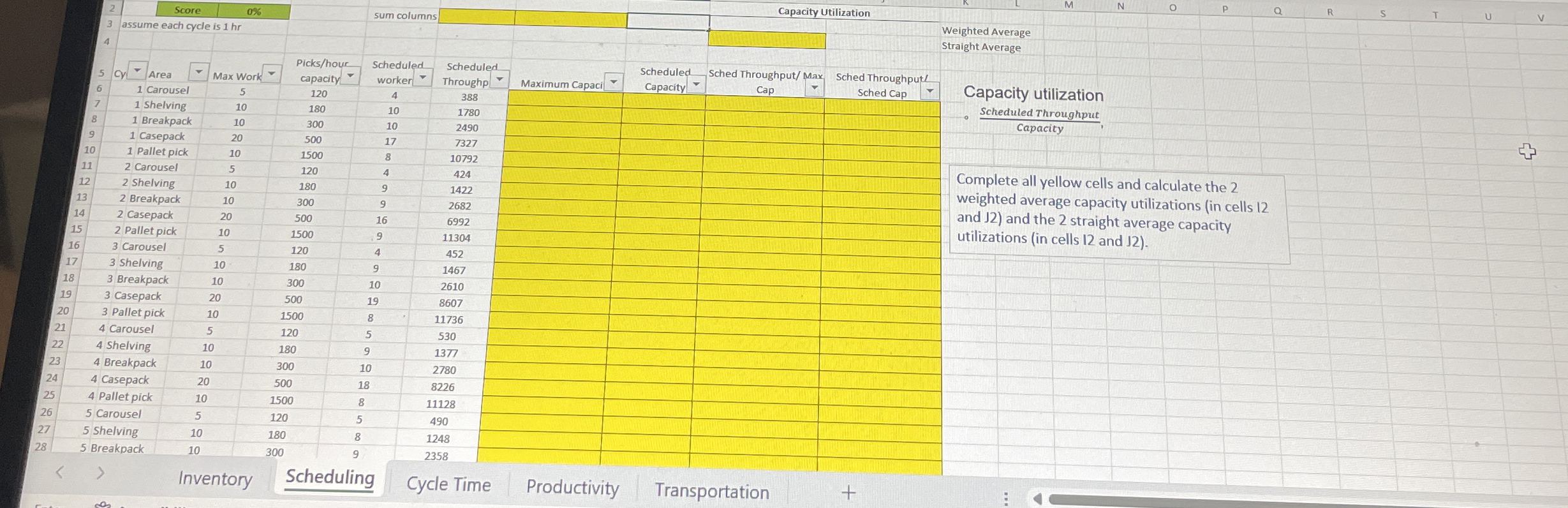Select the 'Weighted Average' label cell
1568x508 pixels.
coord(986,32)
